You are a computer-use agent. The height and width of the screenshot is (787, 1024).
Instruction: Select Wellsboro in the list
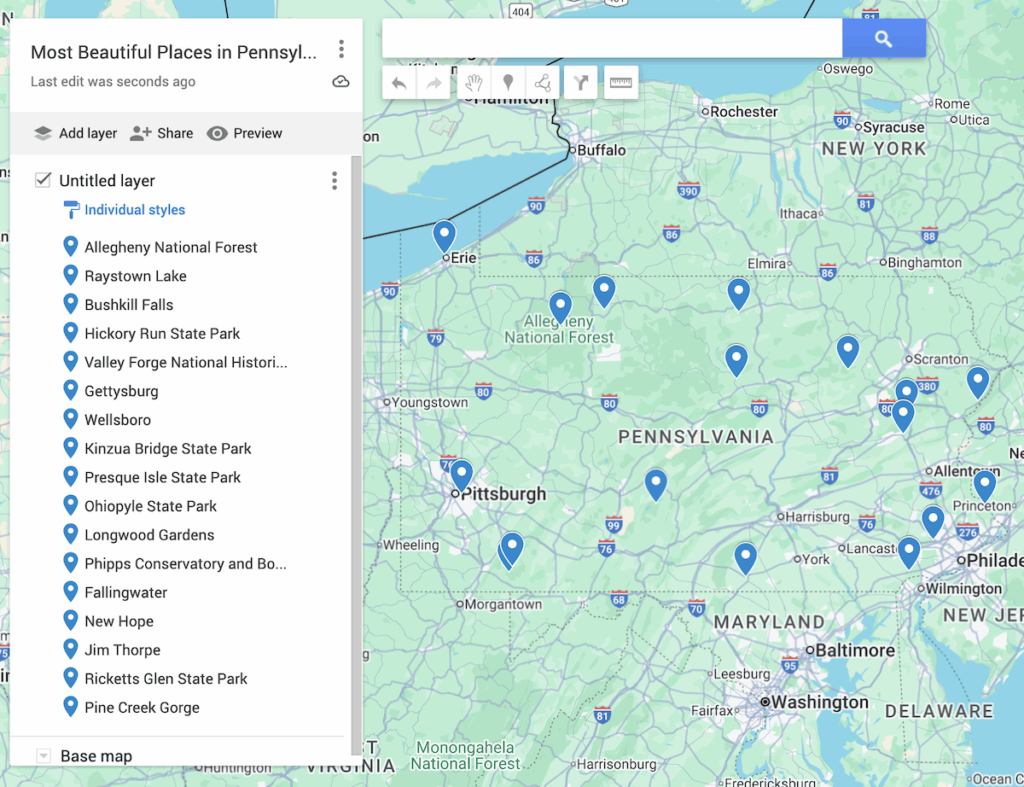pyautogui.click(x=118, y=420)
